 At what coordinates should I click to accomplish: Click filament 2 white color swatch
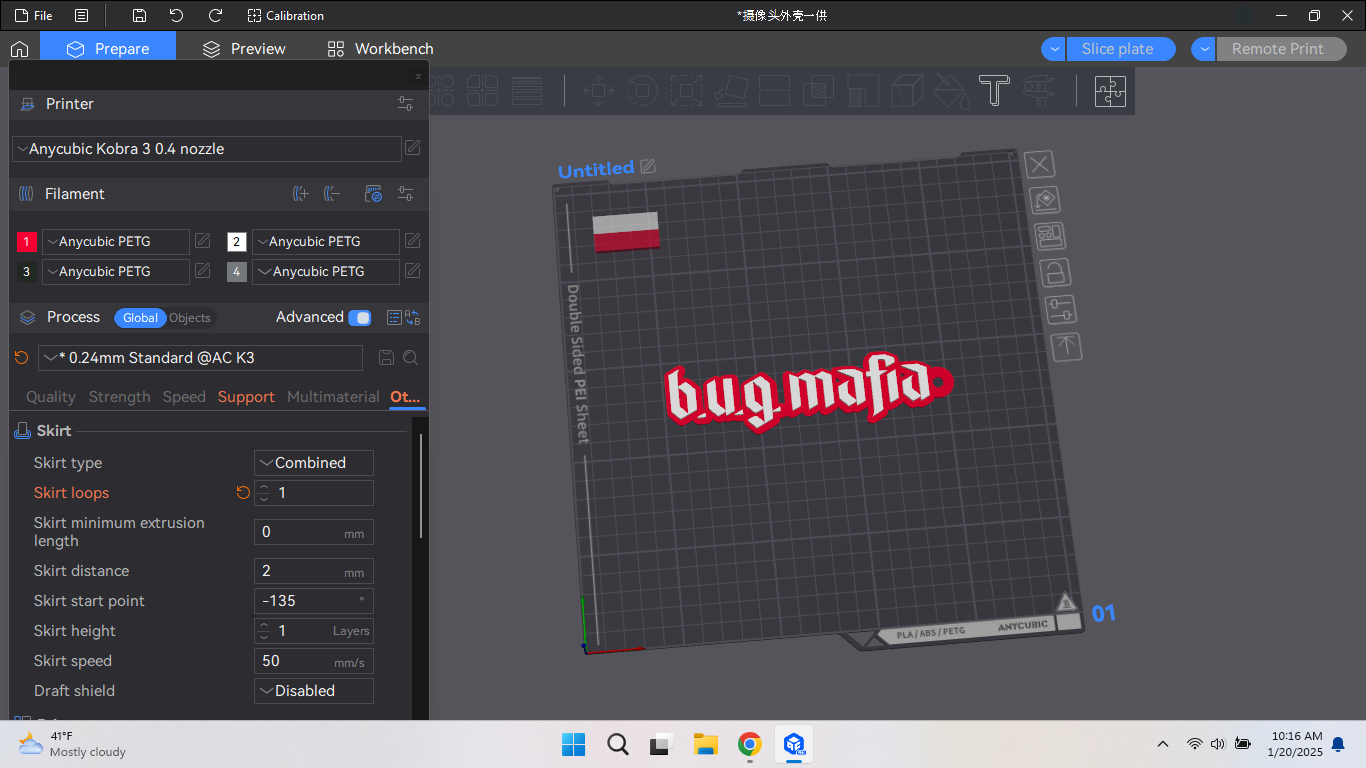tap(237, 242)
